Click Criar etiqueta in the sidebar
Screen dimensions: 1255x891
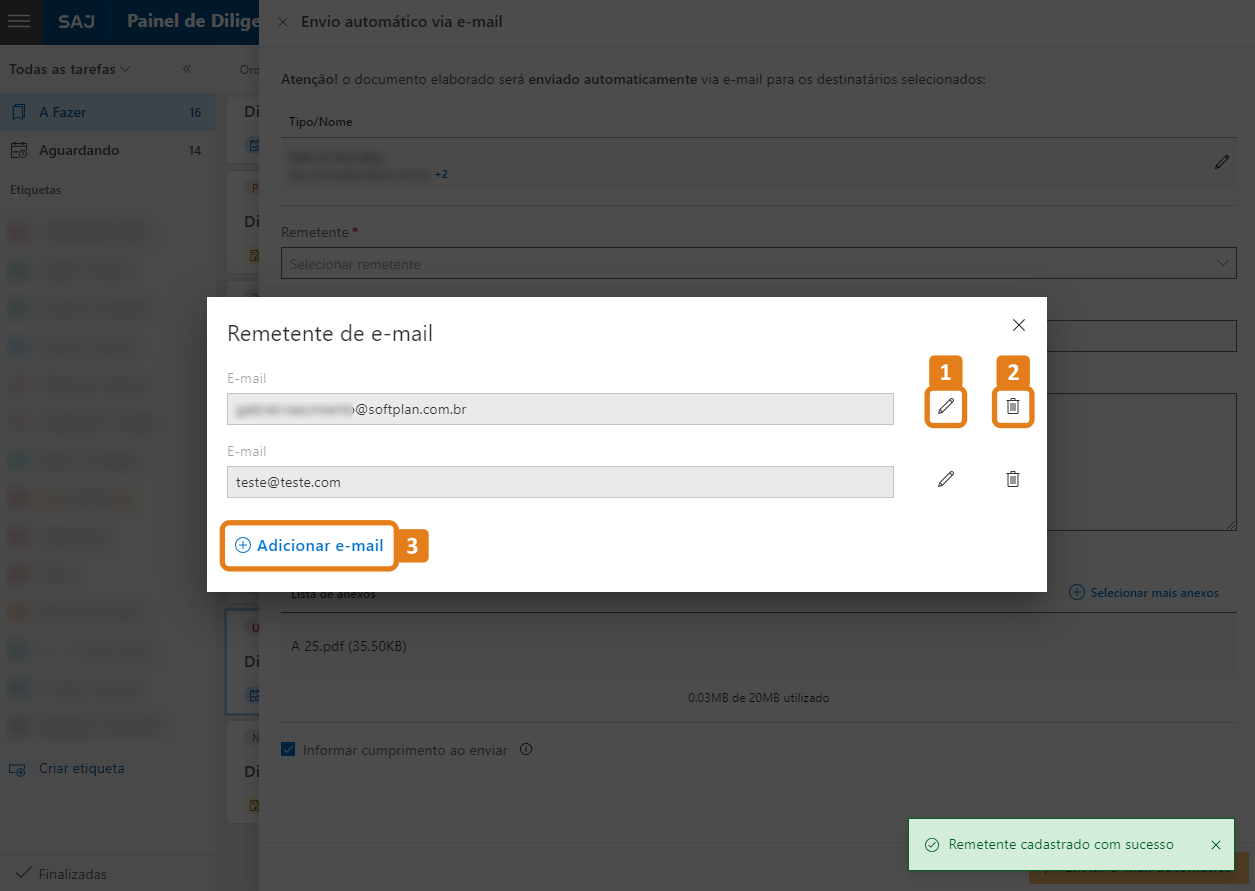80,769
